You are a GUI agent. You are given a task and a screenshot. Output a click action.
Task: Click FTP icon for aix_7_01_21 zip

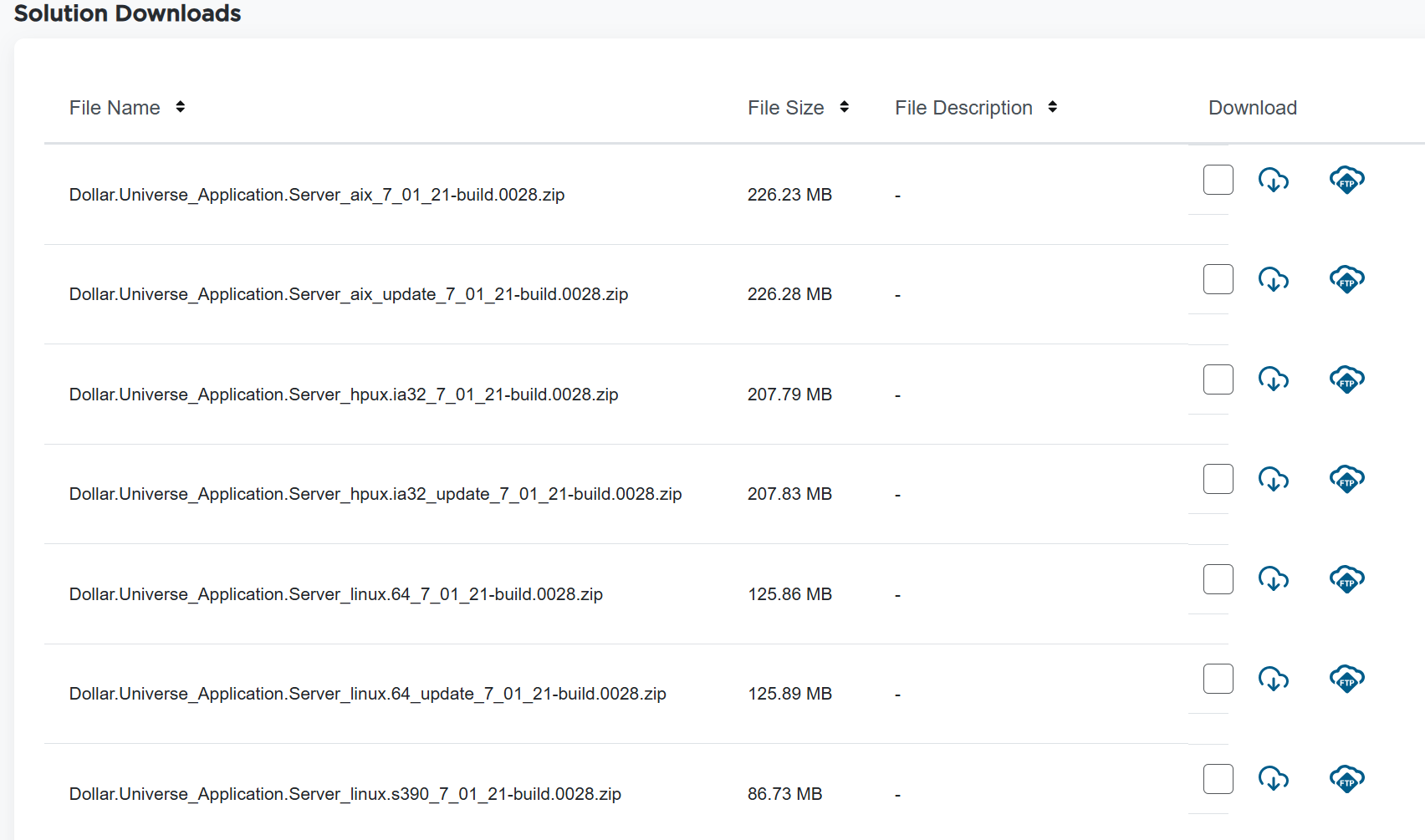point(1346,180)
